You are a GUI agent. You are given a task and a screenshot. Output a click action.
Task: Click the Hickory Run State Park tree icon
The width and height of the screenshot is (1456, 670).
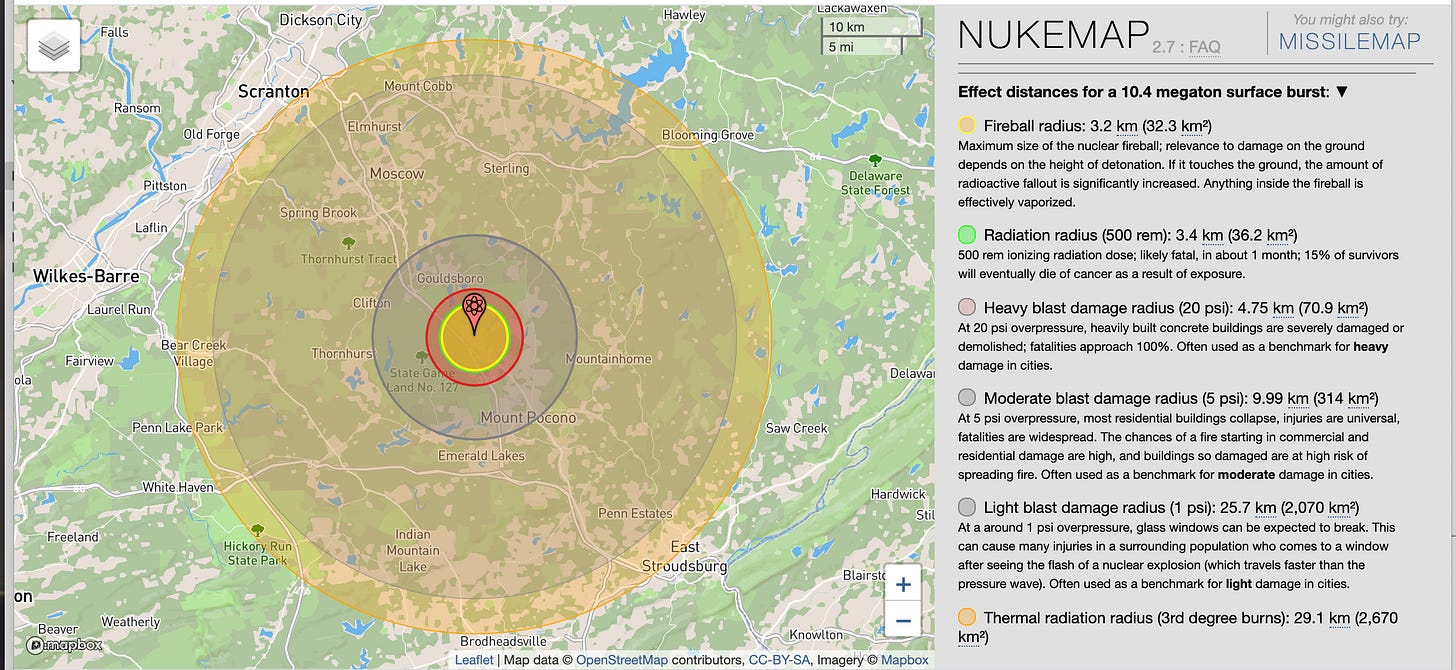pyautogui.click(x=257, y=530)
